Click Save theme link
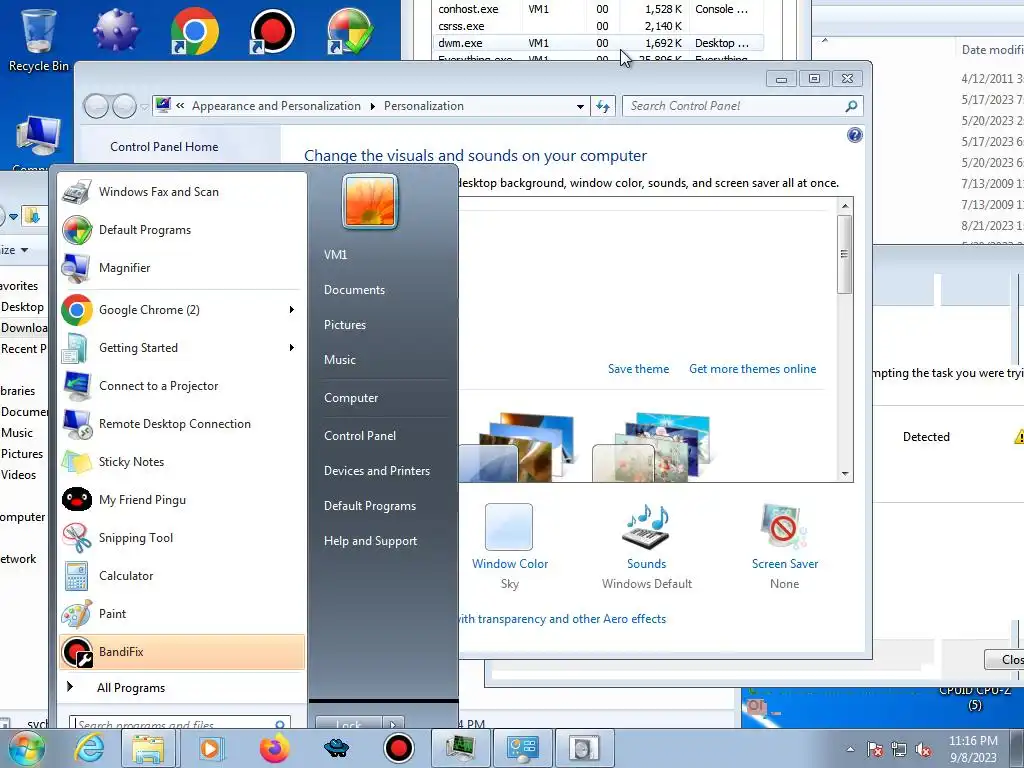The image size is (1024, 768). (639, 369)
